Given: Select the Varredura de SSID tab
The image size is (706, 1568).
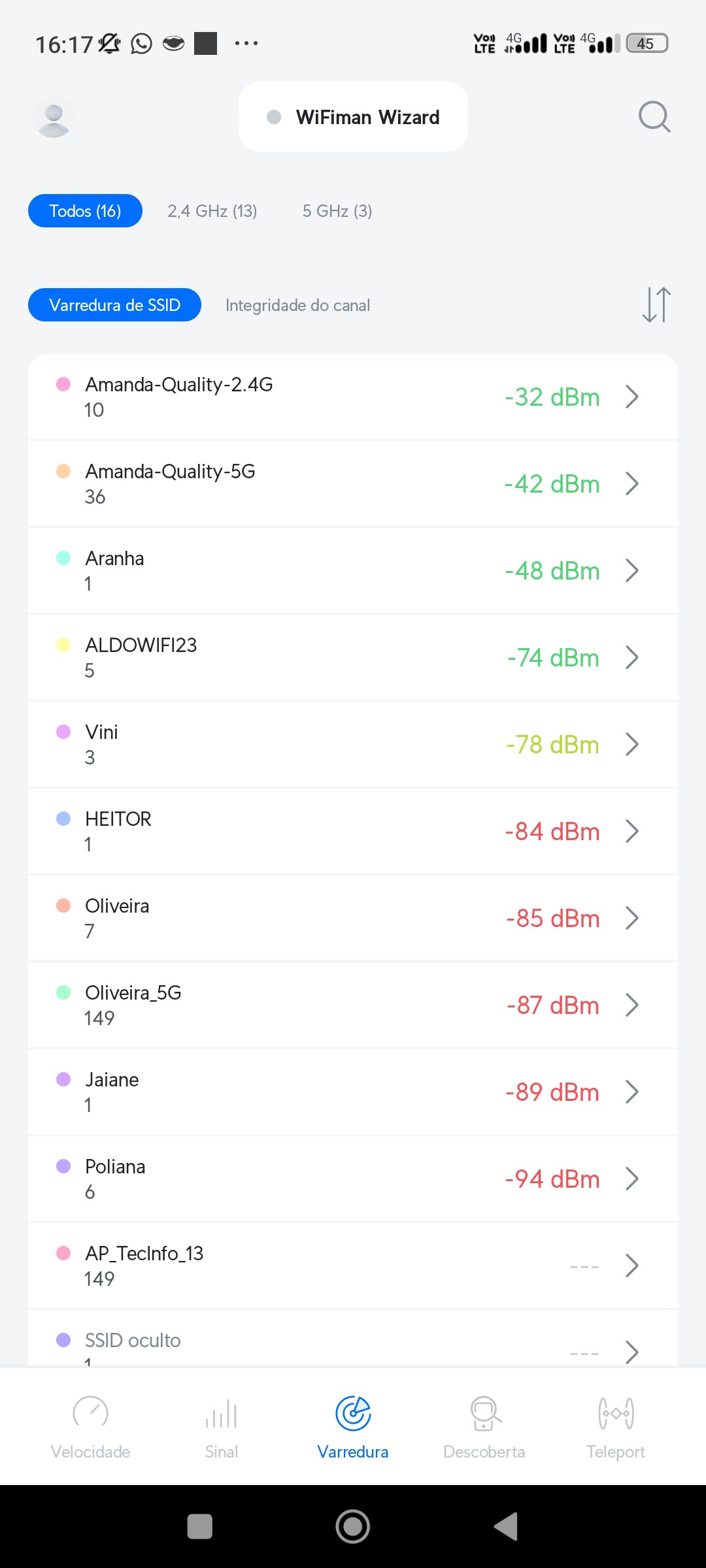Looking at the screenshot, I should tap(114, 305).
